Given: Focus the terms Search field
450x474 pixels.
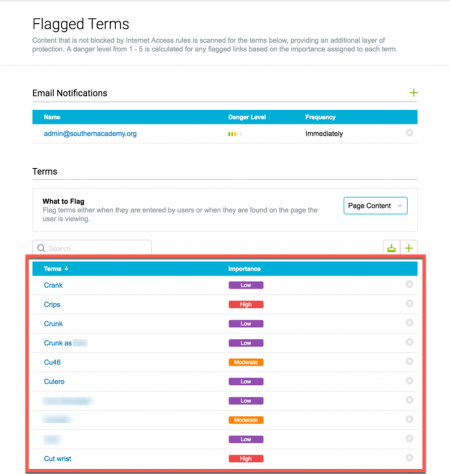Looking at the screenshot, I should click(x=92, y=248).
